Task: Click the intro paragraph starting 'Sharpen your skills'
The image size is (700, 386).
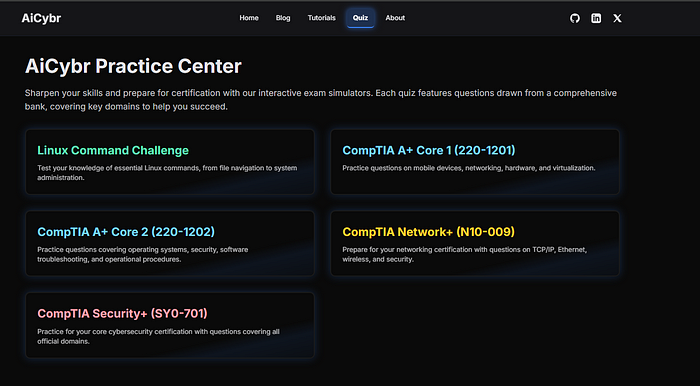Action: pyautogui.click(x=321, y=100)
